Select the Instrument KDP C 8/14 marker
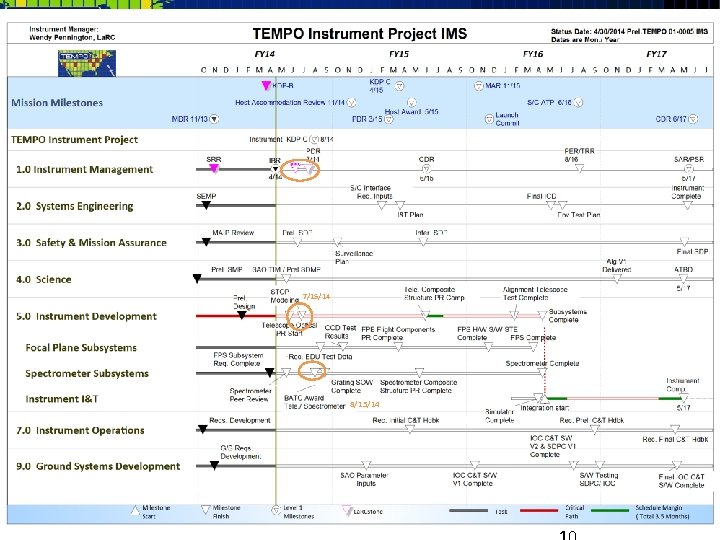Image resolution: width=720 pixels, height=540 pixels. point(315,139)
